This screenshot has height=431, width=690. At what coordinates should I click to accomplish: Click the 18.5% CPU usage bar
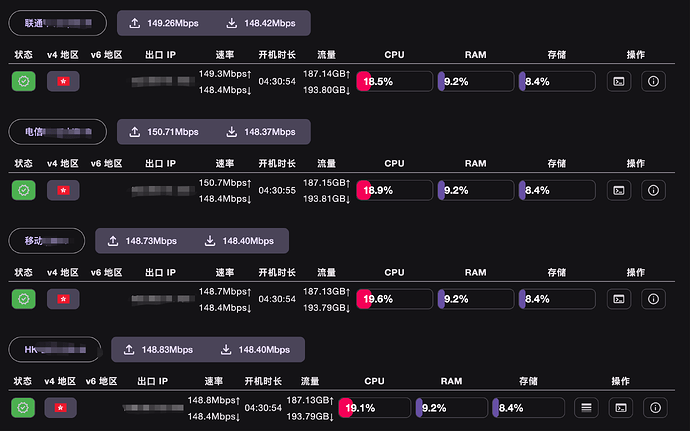pyautogui.click(x=395, y=82)
